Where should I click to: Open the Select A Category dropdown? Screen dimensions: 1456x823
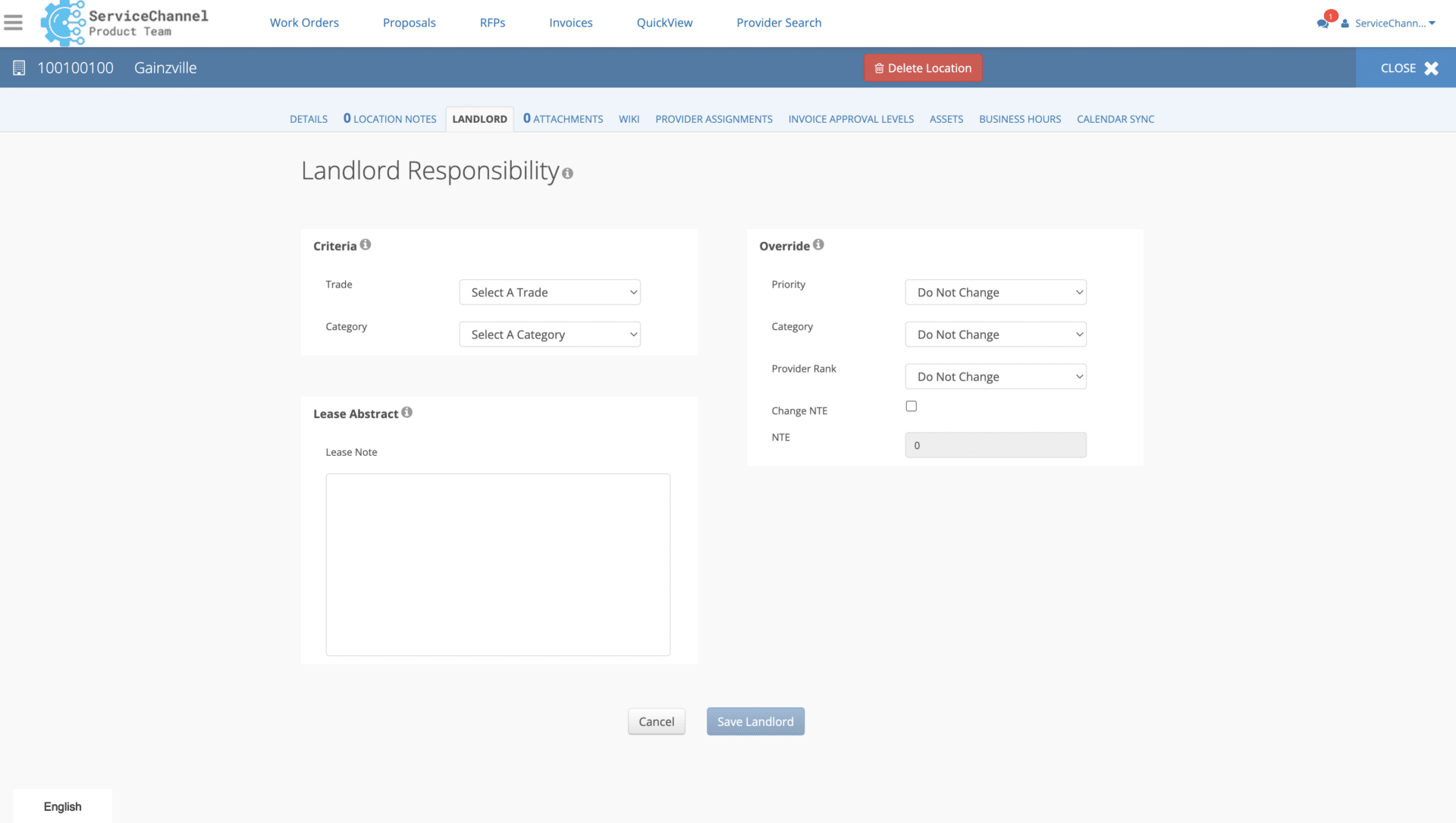click(550, 335)
